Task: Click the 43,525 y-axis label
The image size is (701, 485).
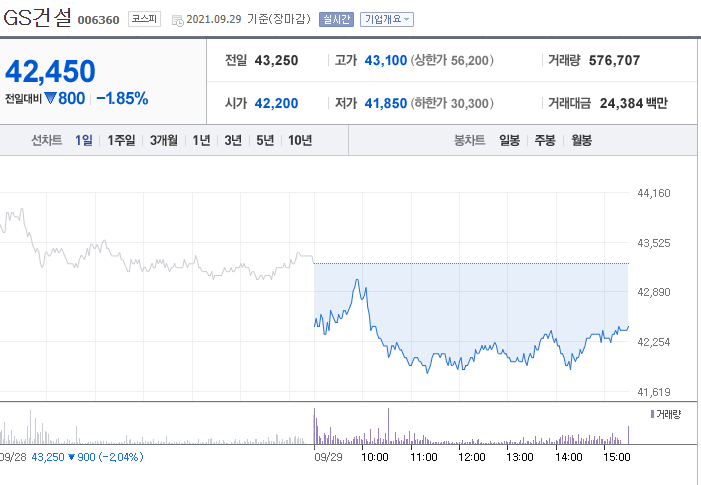Action: pos(654,243)
